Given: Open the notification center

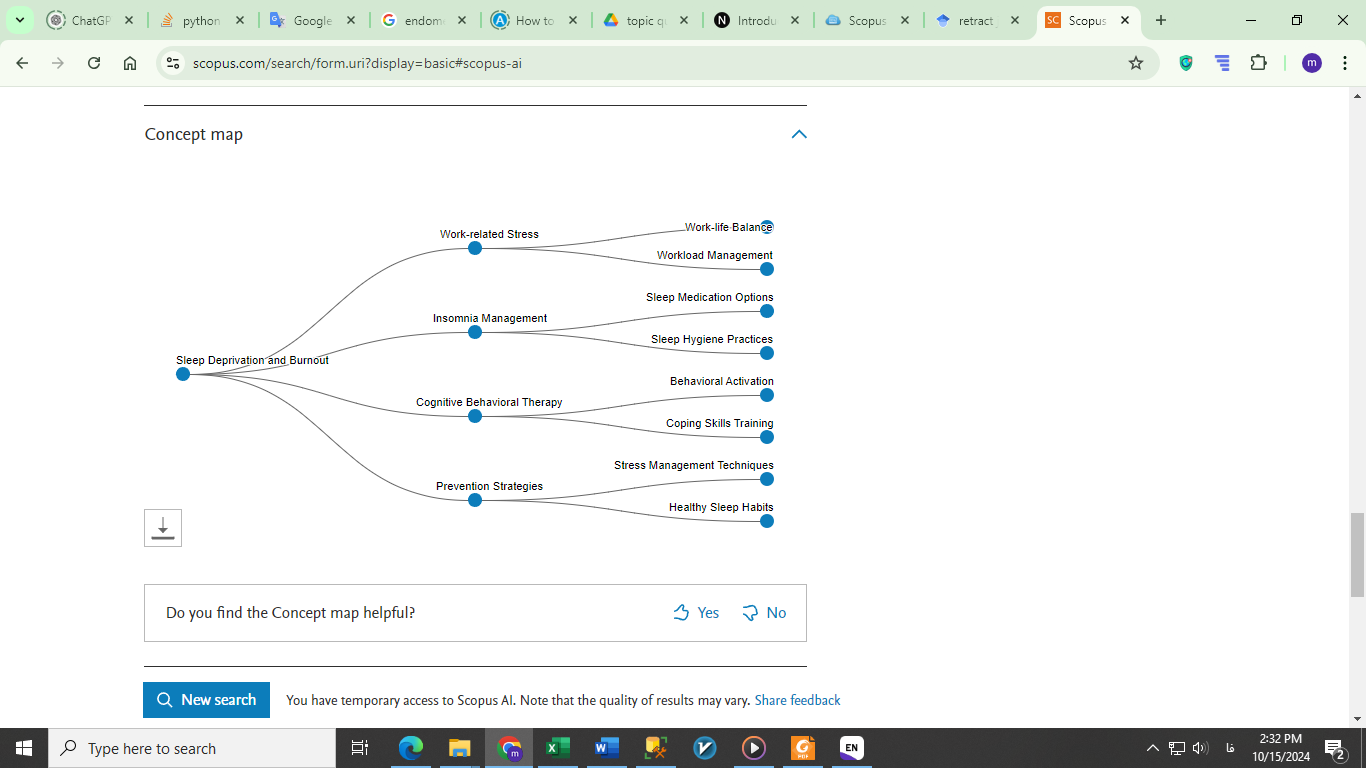Looking at the screenshot, I should coord(1335,748).
